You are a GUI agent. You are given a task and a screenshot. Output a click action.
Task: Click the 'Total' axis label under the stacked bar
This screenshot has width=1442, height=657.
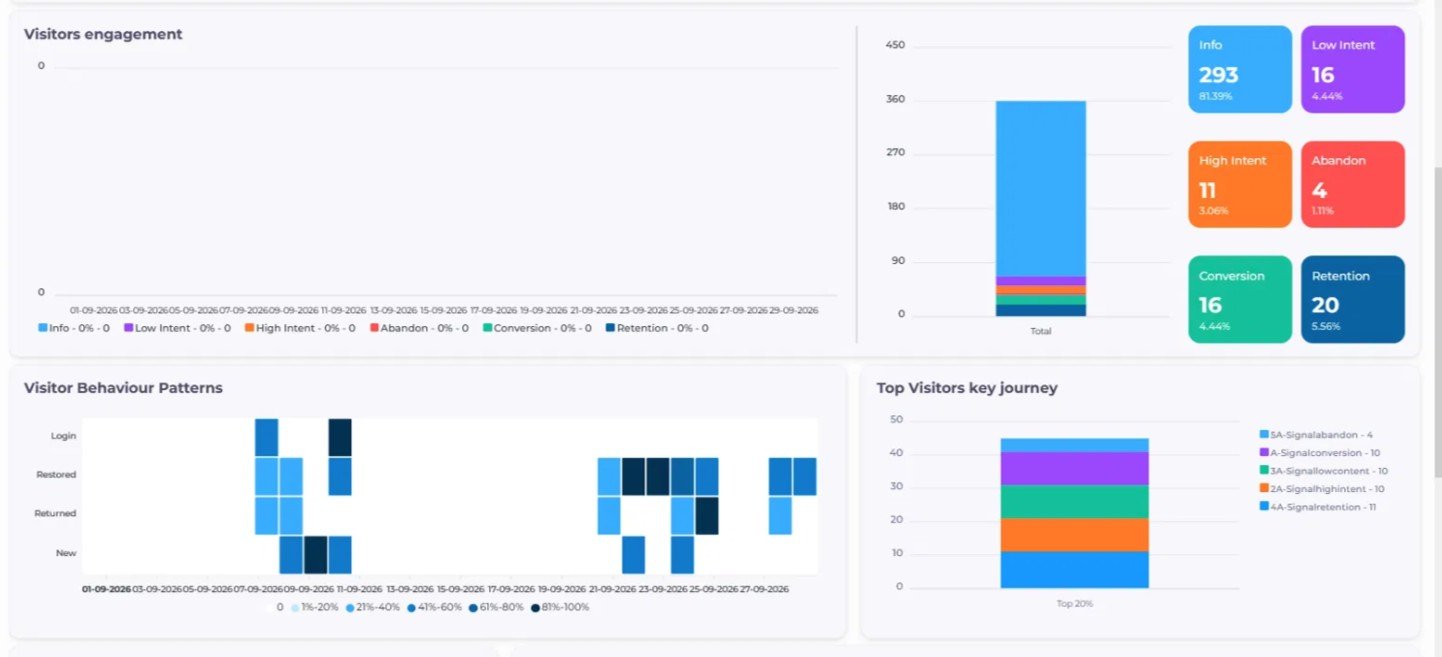pos(1041,331)
